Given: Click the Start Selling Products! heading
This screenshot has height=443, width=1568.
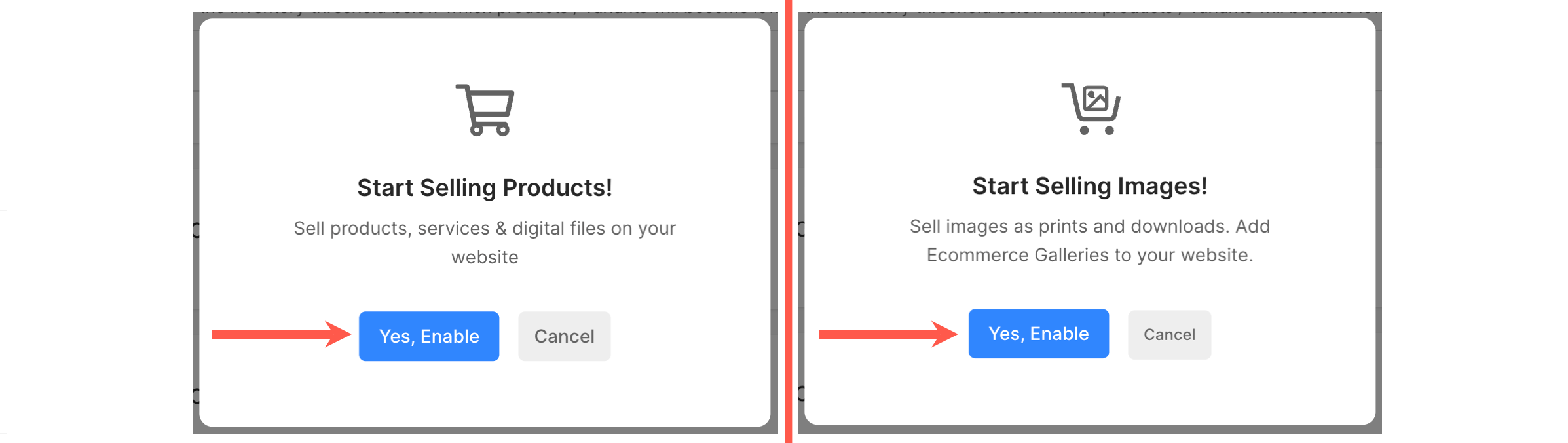Looking at the screenshot, I should point(485,188).
